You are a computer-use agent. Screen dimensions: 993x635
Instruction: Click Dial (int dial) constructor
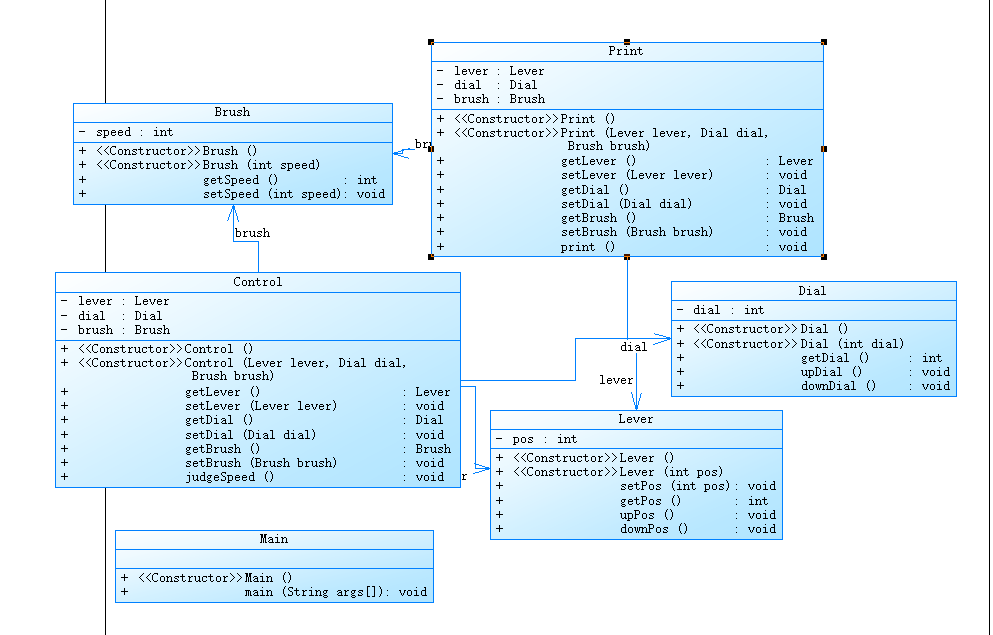pos(852,344)
